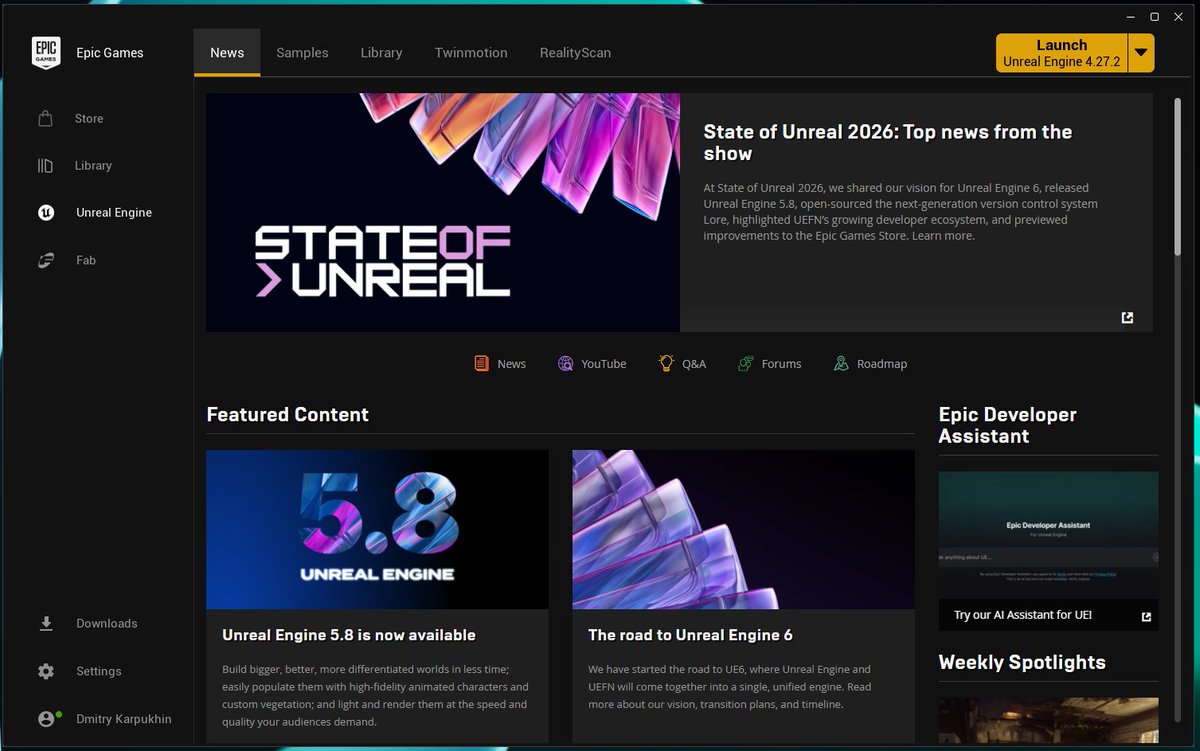Open 'Unreal Engine 5.8 is now available' title
1200x751 pixels.
(x=349, y=635)
